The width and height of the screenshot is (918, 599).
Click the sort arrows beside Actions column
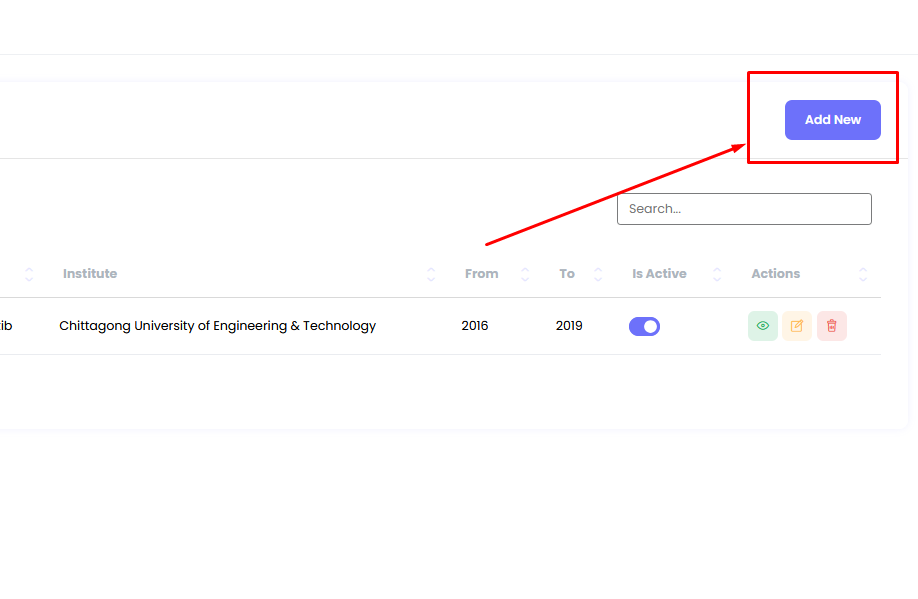(x=863, y=274)
